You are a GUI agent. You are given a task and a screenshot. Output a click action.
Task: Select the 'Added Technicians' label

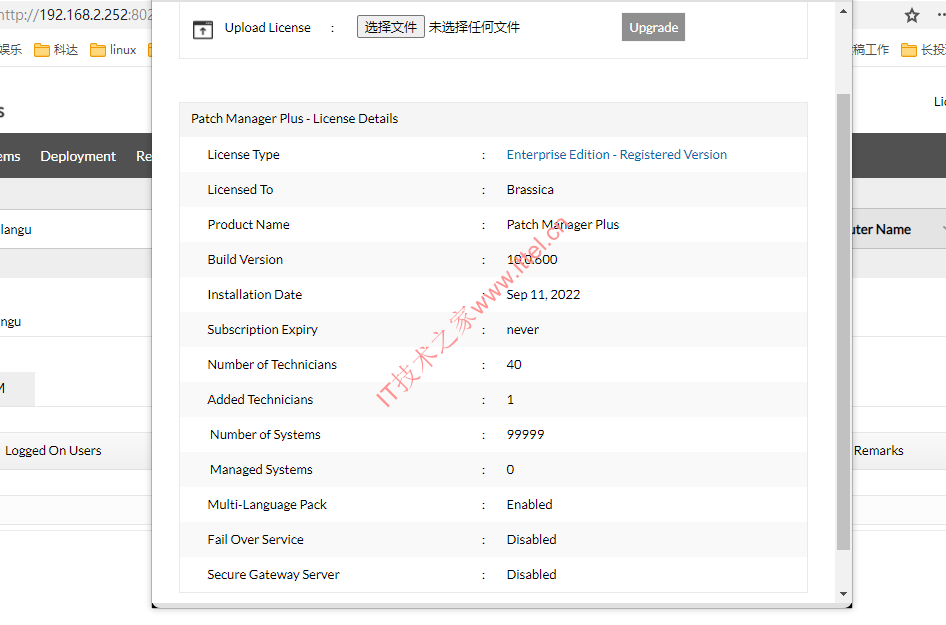[x=260, y=399]
